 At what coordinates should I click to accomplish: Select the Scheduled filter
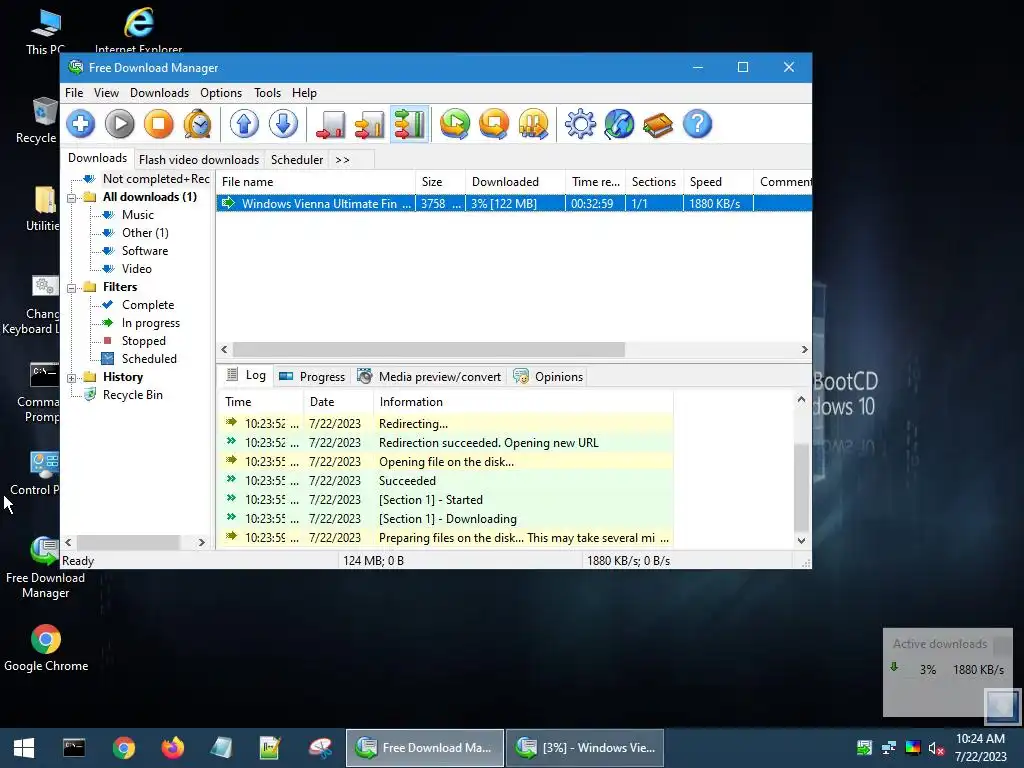point(149,359)
